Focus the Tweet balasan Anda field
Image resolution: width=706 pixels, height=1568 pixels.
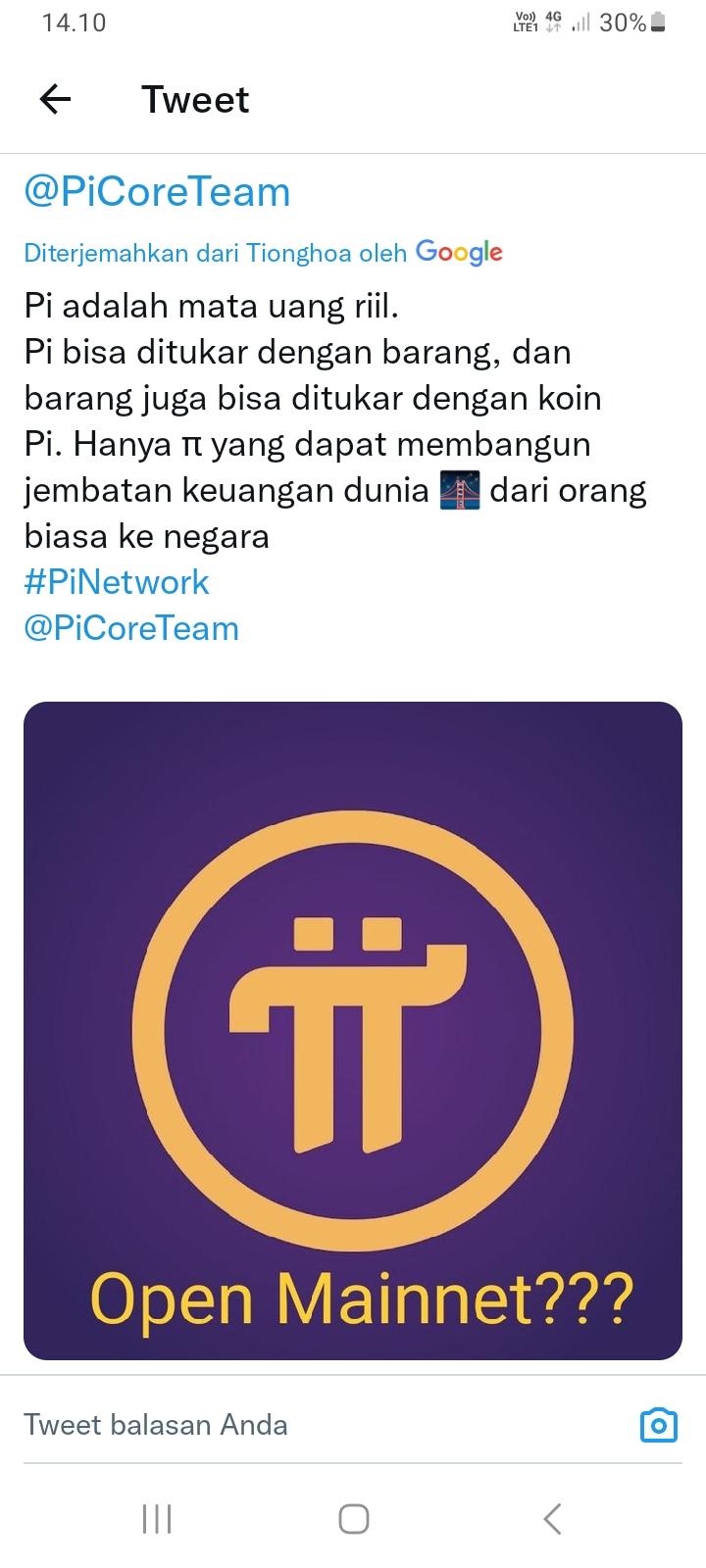[x=324, y=1425]
